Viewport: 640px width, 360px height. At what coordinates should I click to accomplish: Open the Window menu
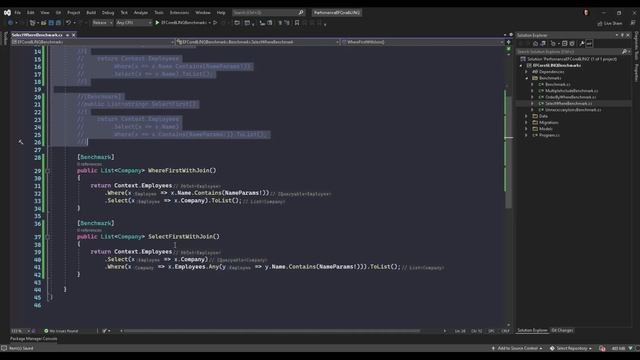[203, 13]
